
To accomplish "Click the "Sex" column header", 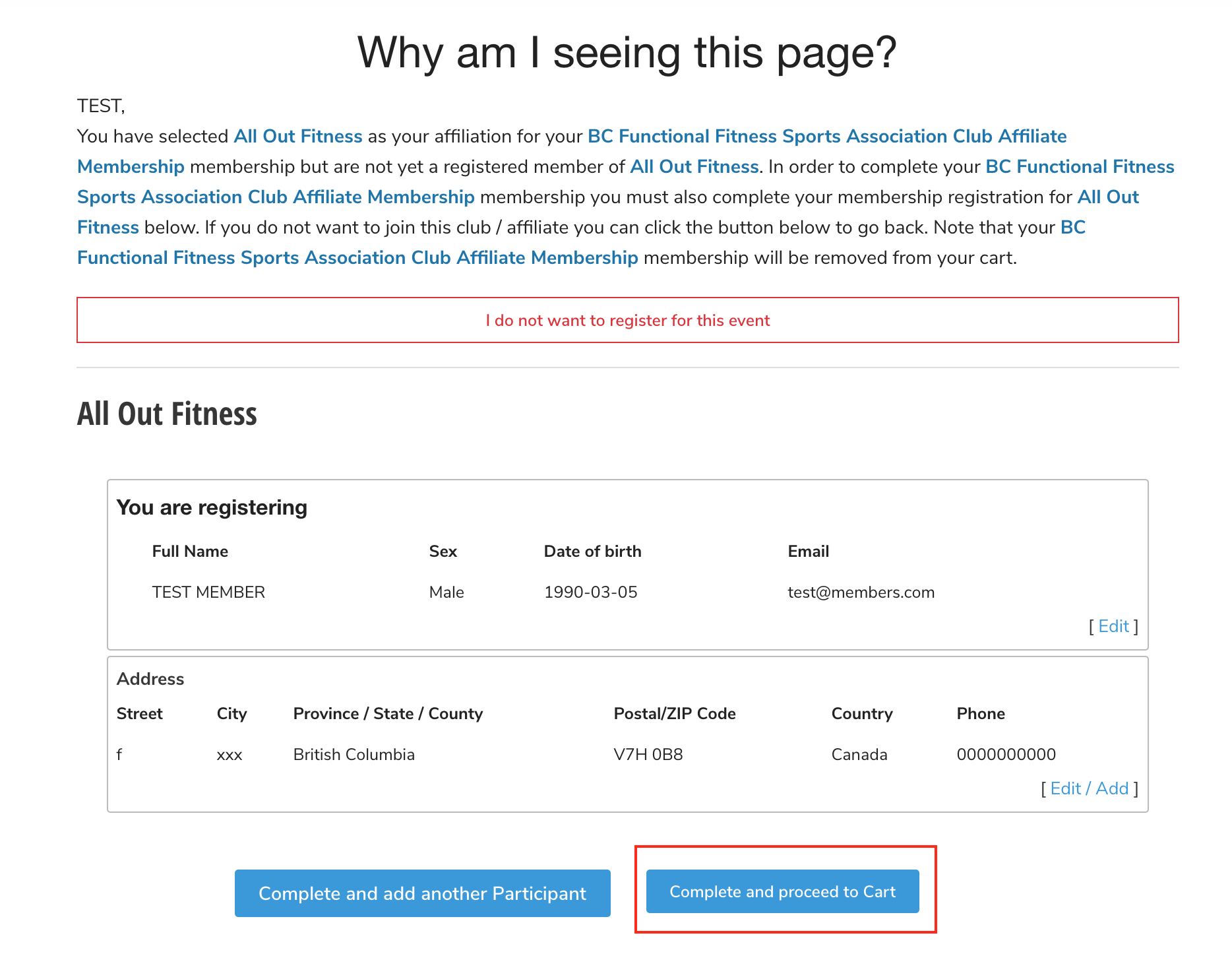I will point(443,552).
